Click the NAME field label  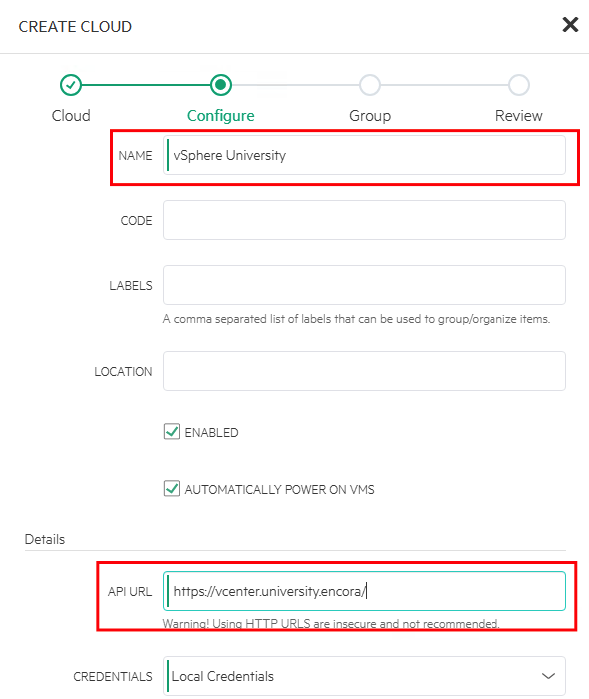click(136, 156)
